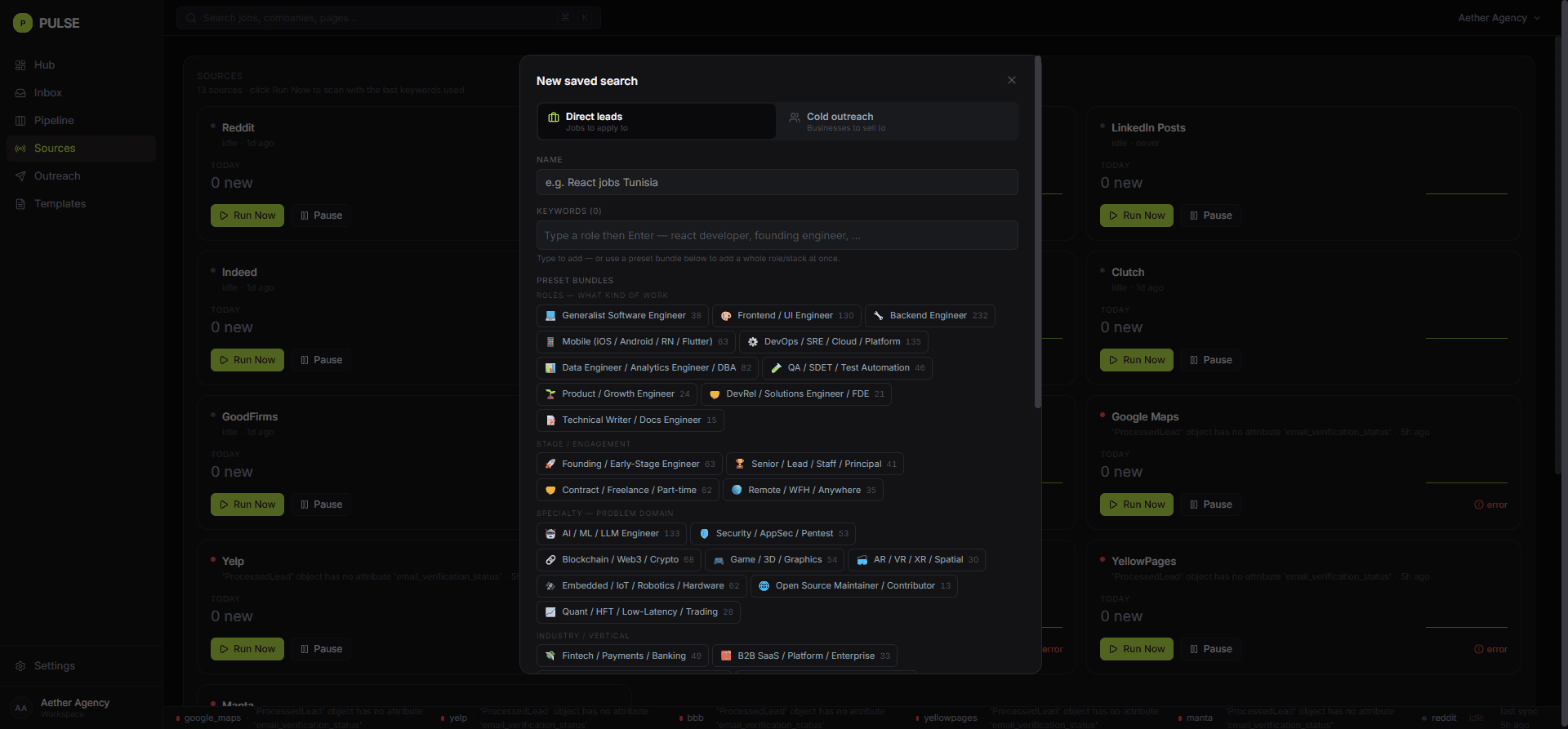This screenshot has height=729, width=1568.
Task: Open the Settings gear icon
Action: point(20,666)
